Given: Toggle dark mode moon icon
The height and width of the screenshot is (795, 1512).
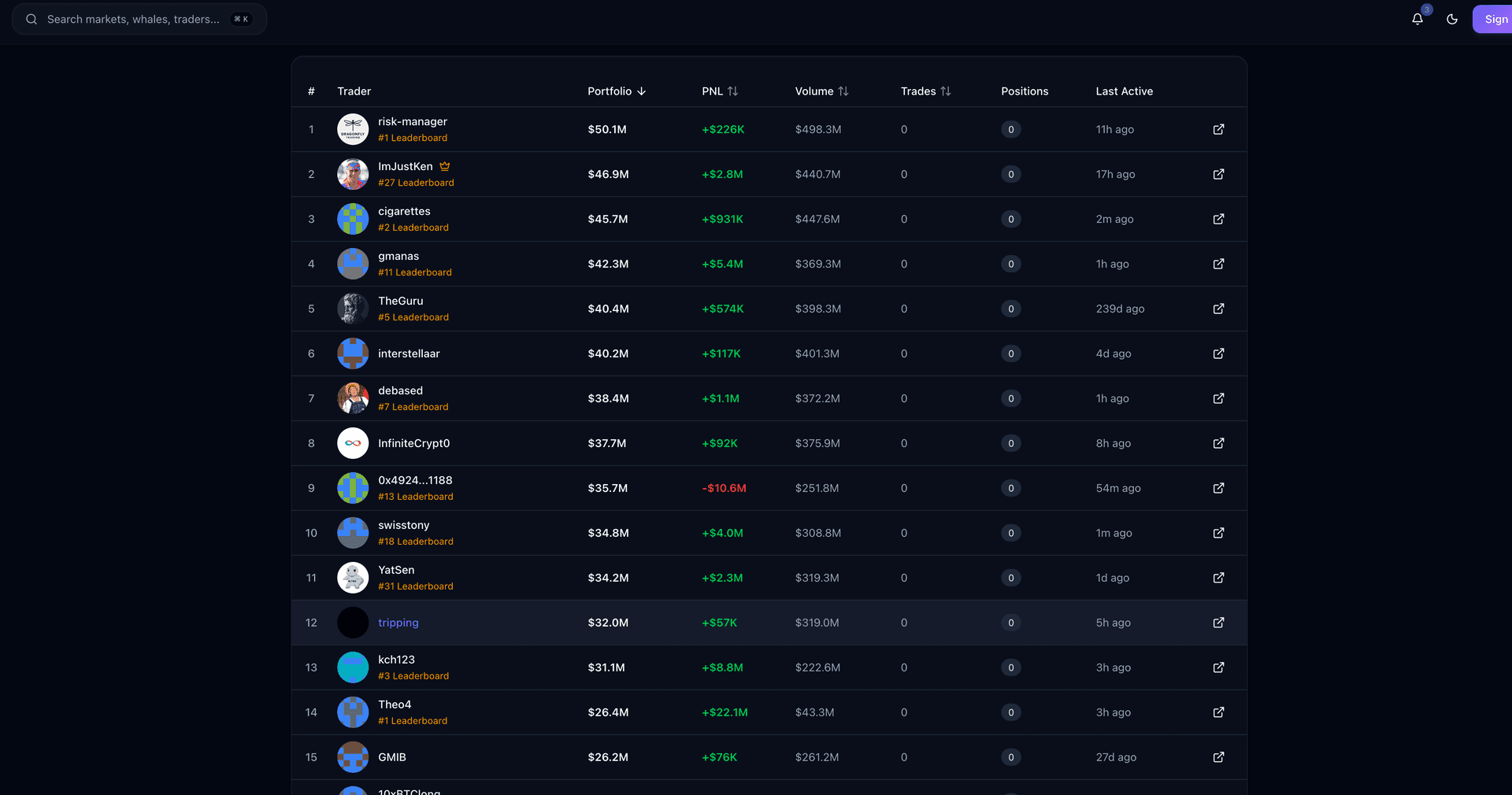Looking at the screenshot, I should (x=1452, y=19).
